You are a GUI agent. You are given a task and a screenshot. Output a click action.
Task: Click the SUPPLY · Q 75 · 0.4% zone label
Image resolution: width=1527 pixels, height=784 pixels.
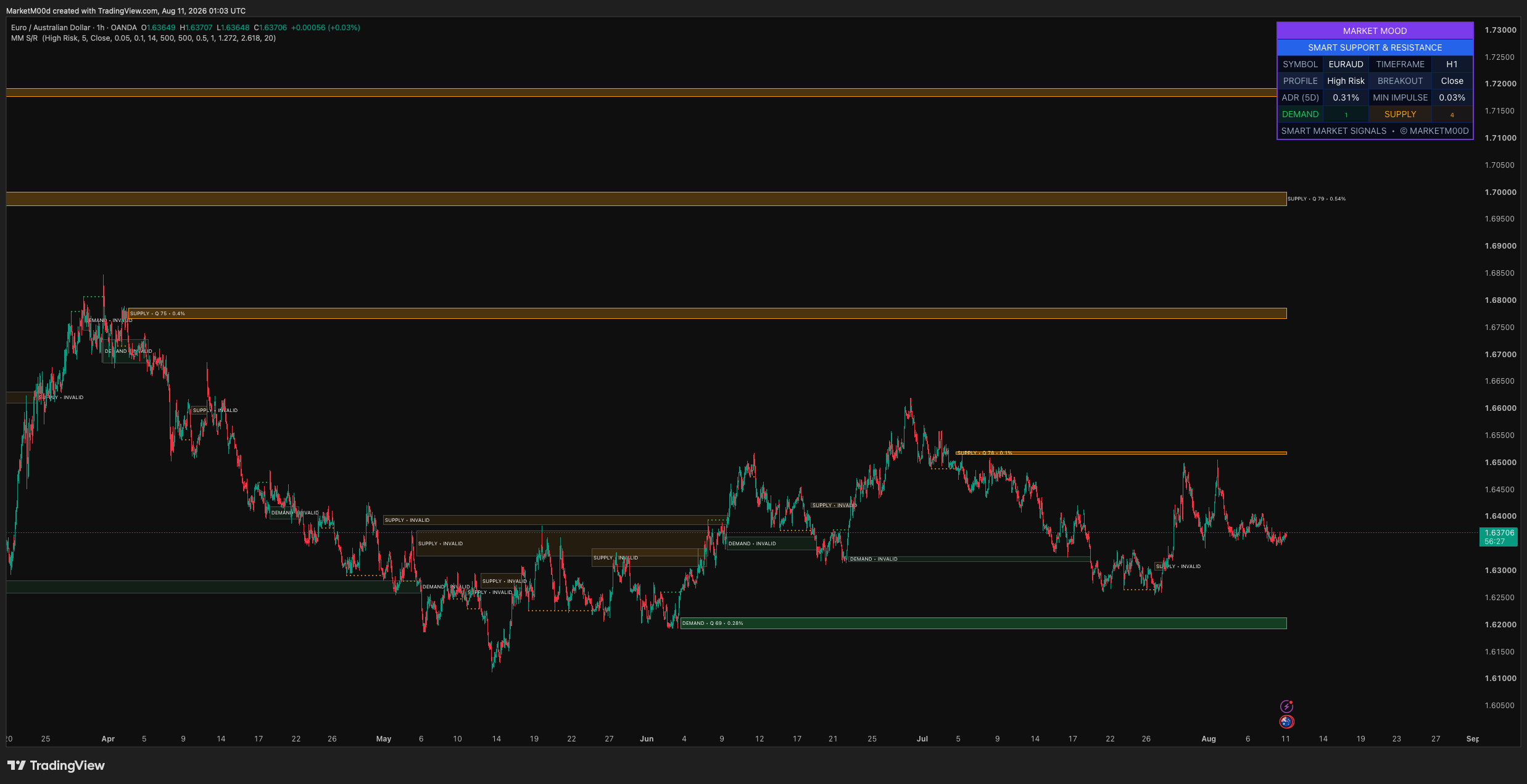pos(157,313)
